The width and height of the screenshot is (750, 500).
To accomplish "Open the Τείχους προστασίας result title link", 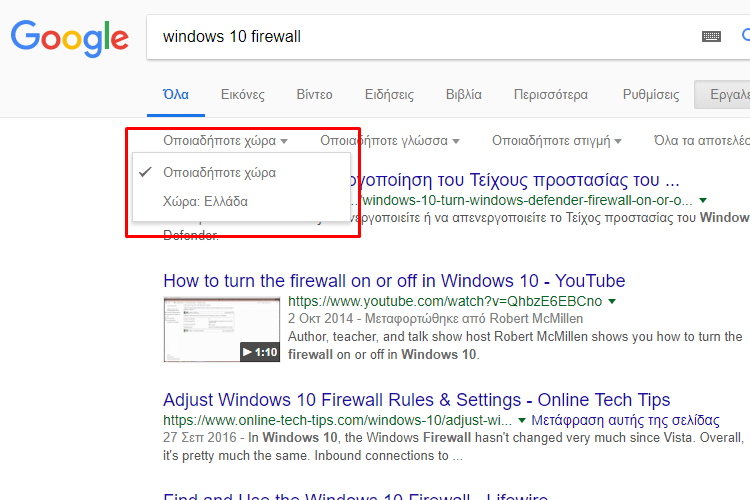I will tap(515, 180).
